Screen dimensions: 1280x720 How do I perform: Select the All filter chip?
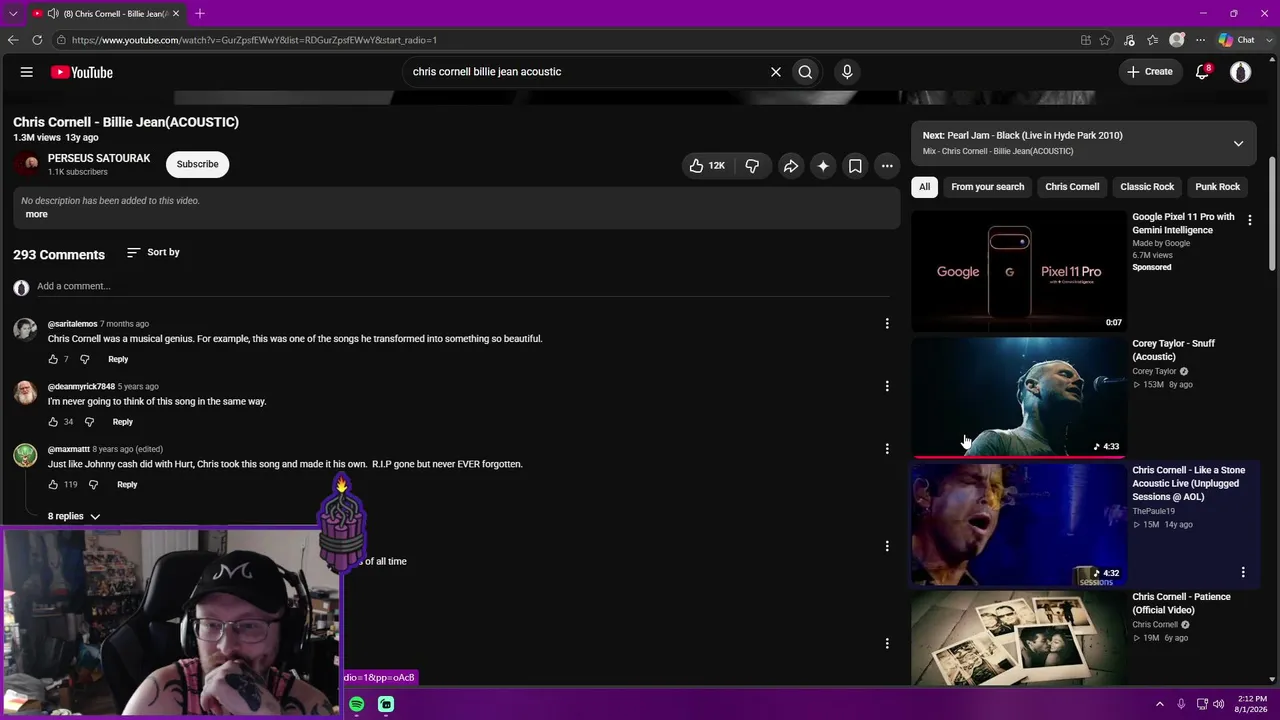[925, 187]
